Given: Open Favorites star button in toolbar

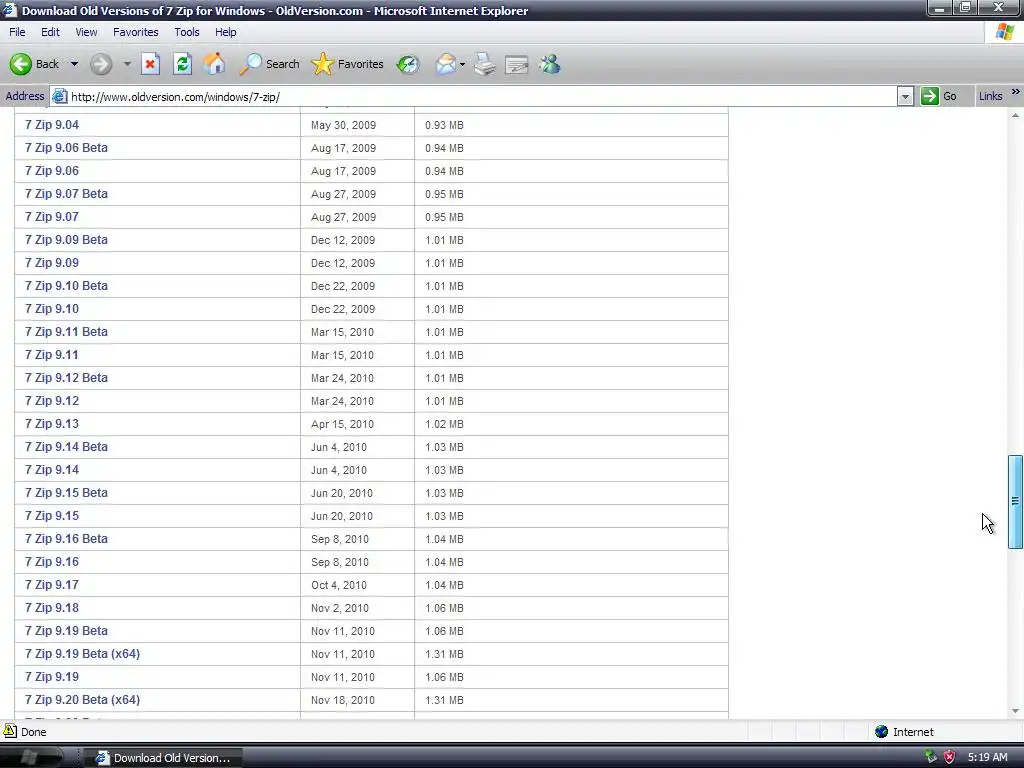Looking at the screenshot, I should tap(347, 64).
